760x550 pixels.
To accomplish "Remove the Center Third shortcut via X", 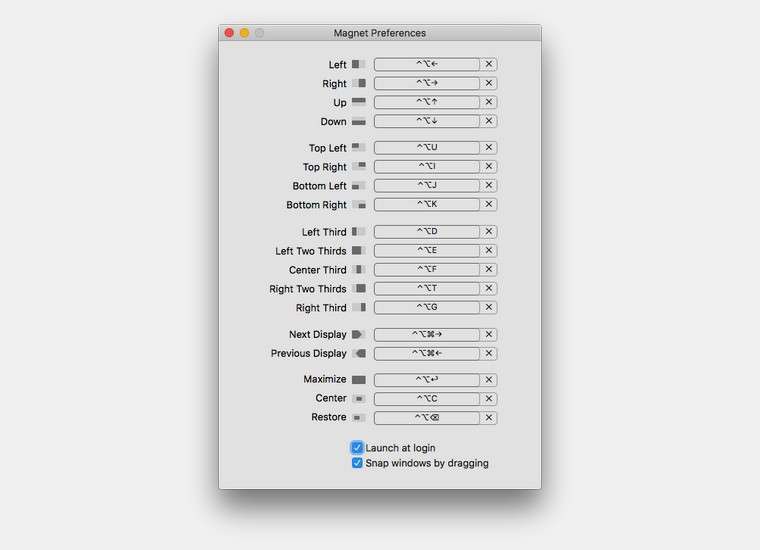I will (x=489, y=270).
